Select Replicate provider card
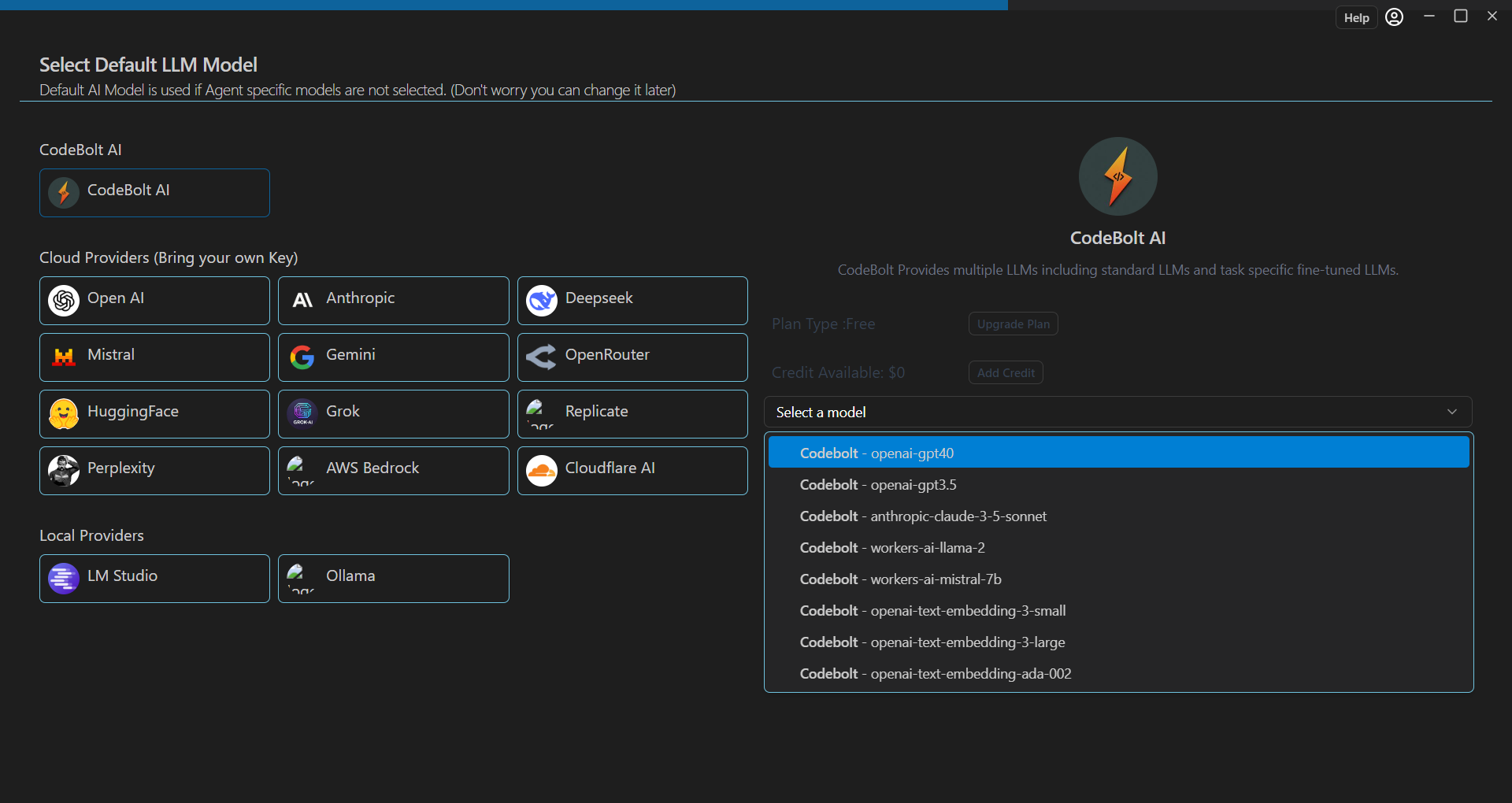Viewport: 1512px width, 803px height. click(x=632, y=413)
